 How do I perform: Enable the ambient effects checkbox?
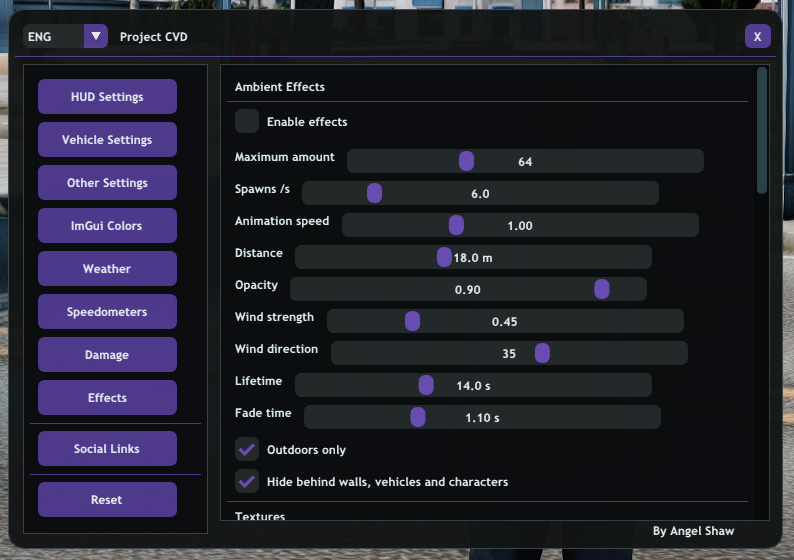coord(247,122)
